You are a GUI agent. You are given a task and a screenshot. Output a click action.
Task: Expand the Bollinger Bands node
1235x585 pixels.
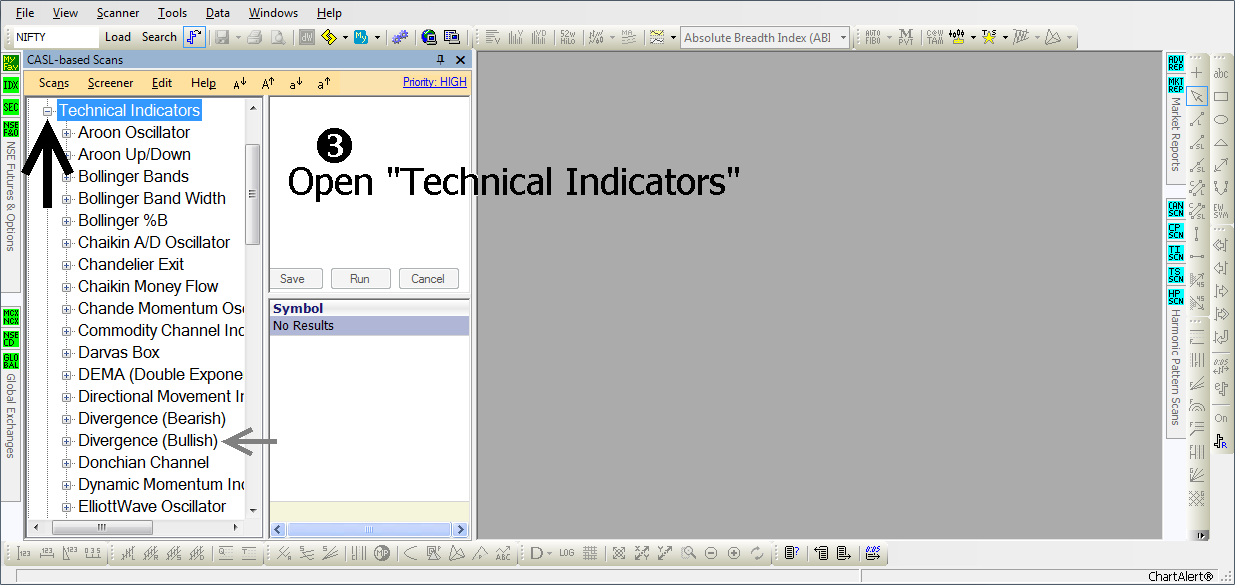click(67, 177)
